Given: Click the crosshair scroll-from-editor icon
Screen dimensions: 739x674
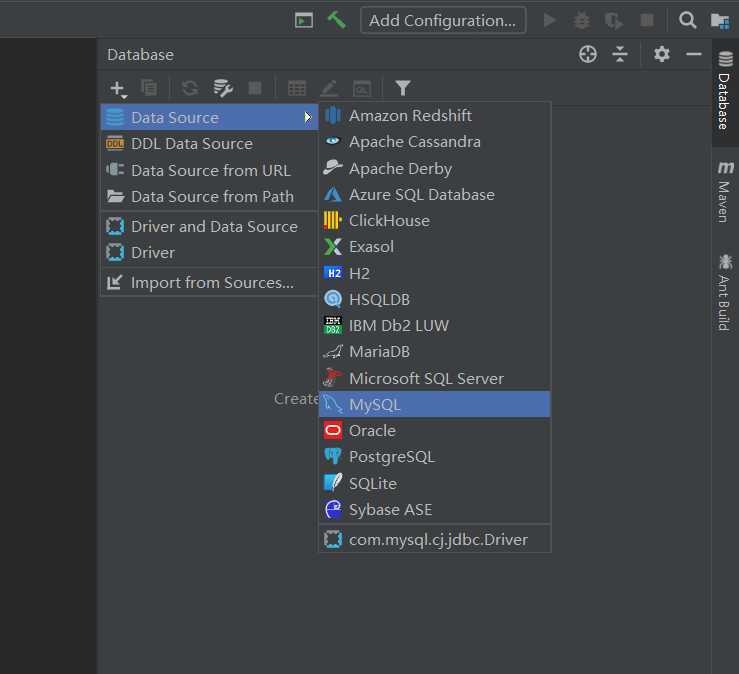Looking at the screenshot, I should coord(588,54).
